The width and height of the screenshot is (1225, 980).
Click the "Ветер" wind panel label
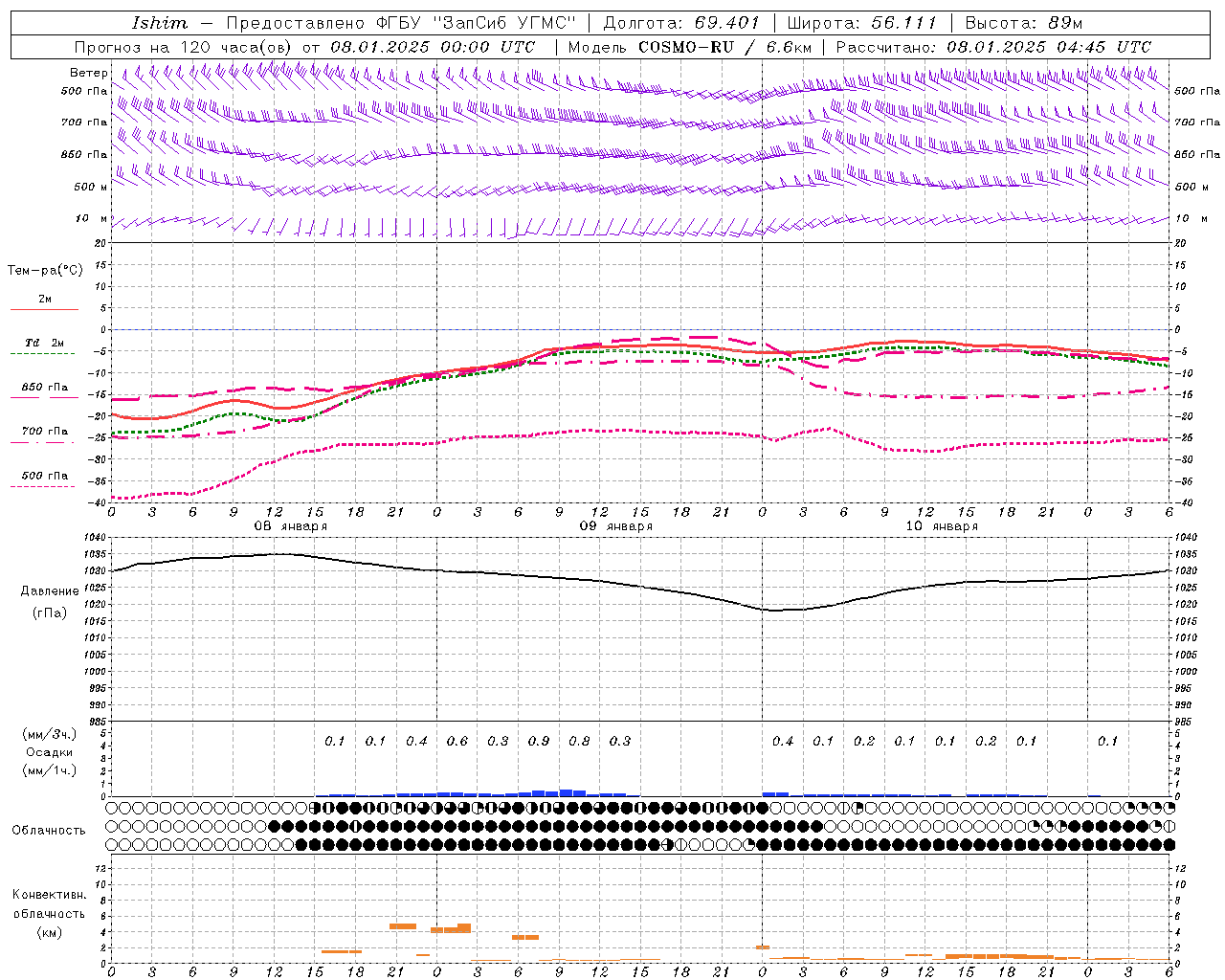point(88,73)
